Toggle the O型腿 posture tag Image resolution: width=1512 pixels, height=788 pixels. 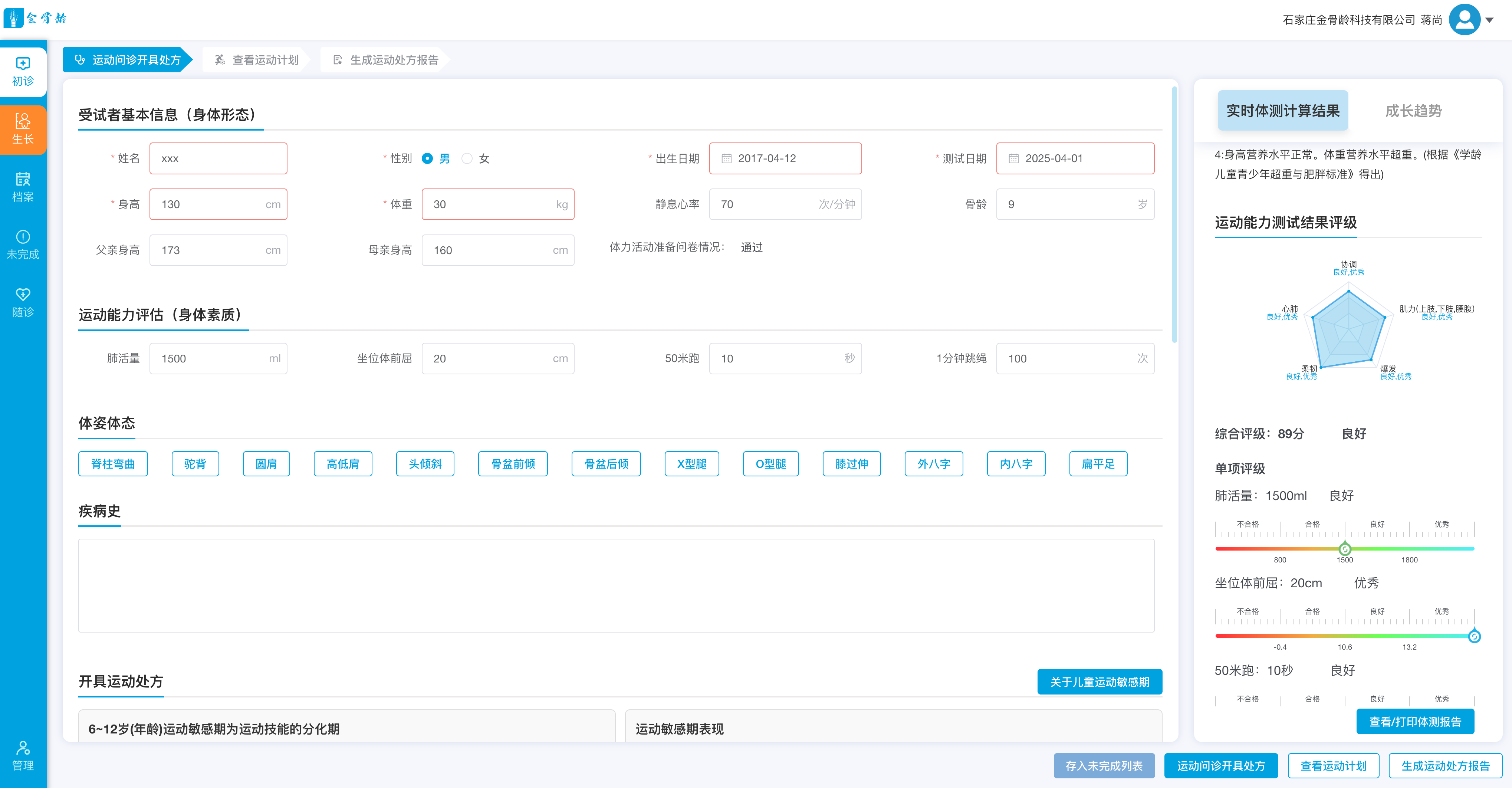[x=771, y=464]
